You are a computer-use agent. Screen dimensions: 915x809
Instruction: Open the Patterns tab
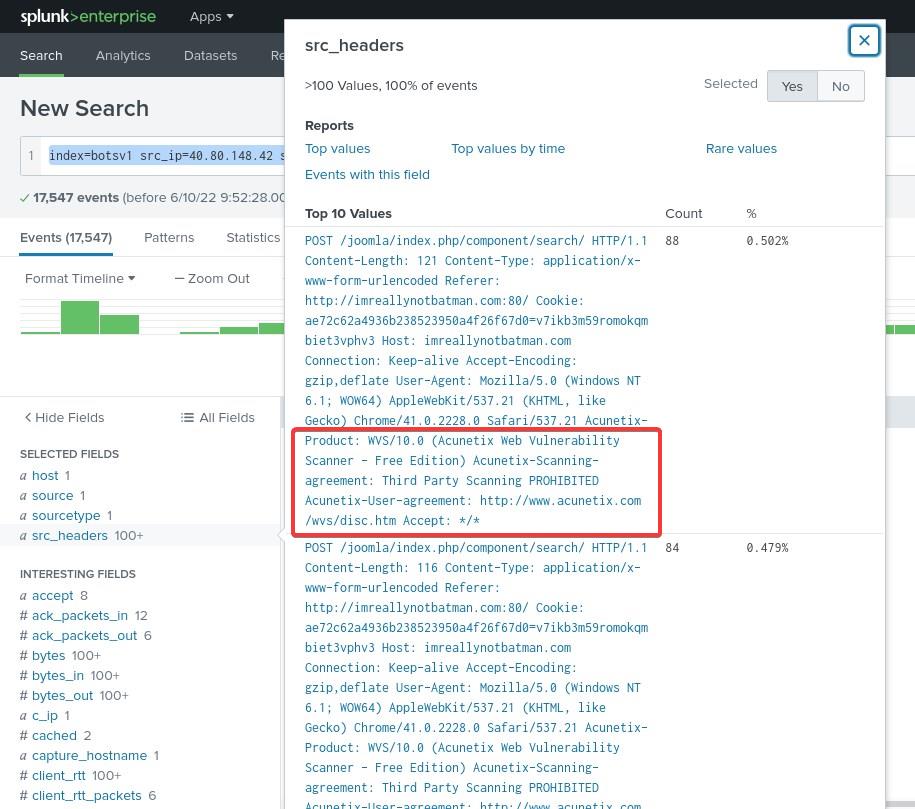tap(169, 238)
